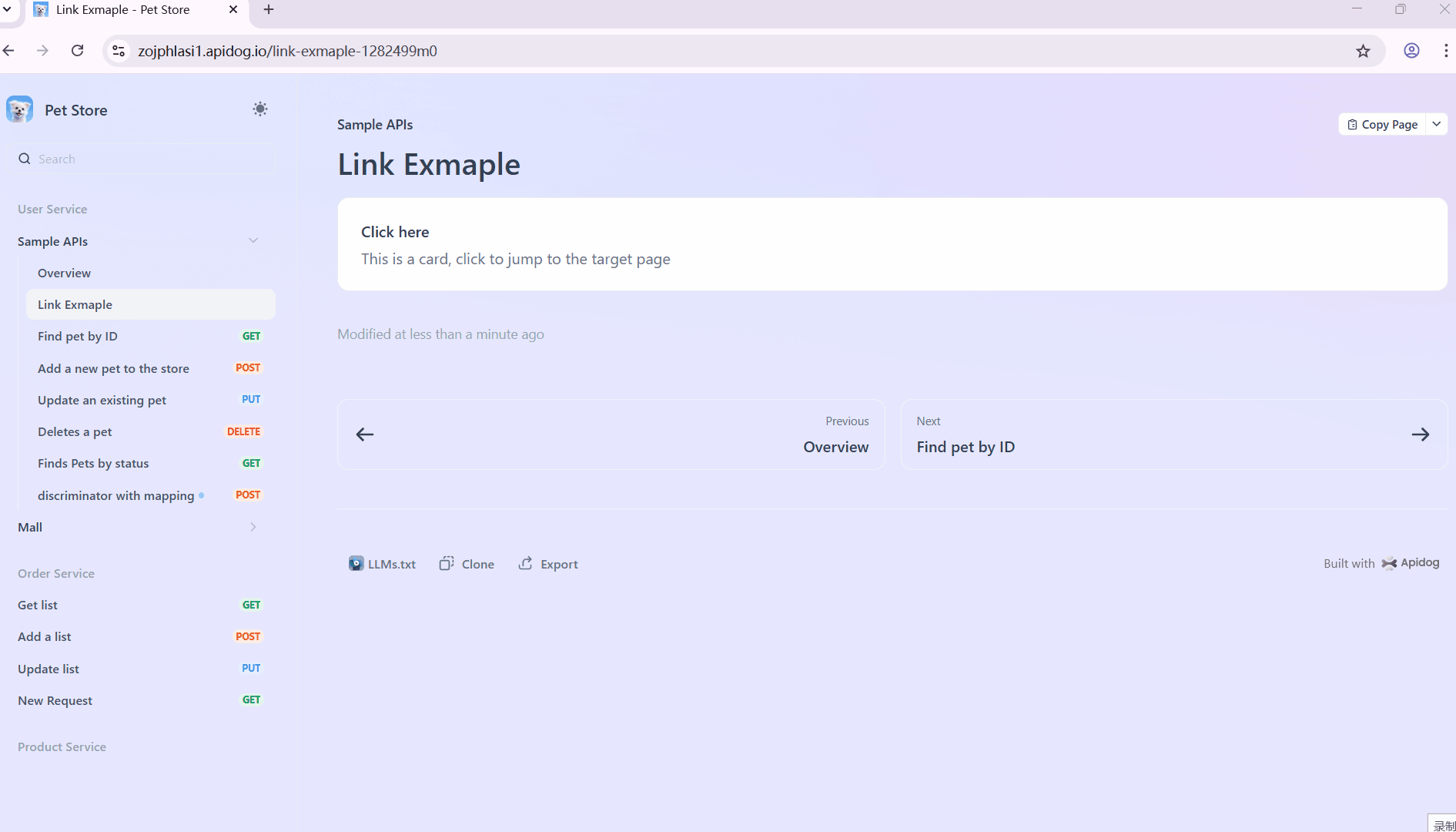Expand the Mall folder chevron

click(253, 527)
